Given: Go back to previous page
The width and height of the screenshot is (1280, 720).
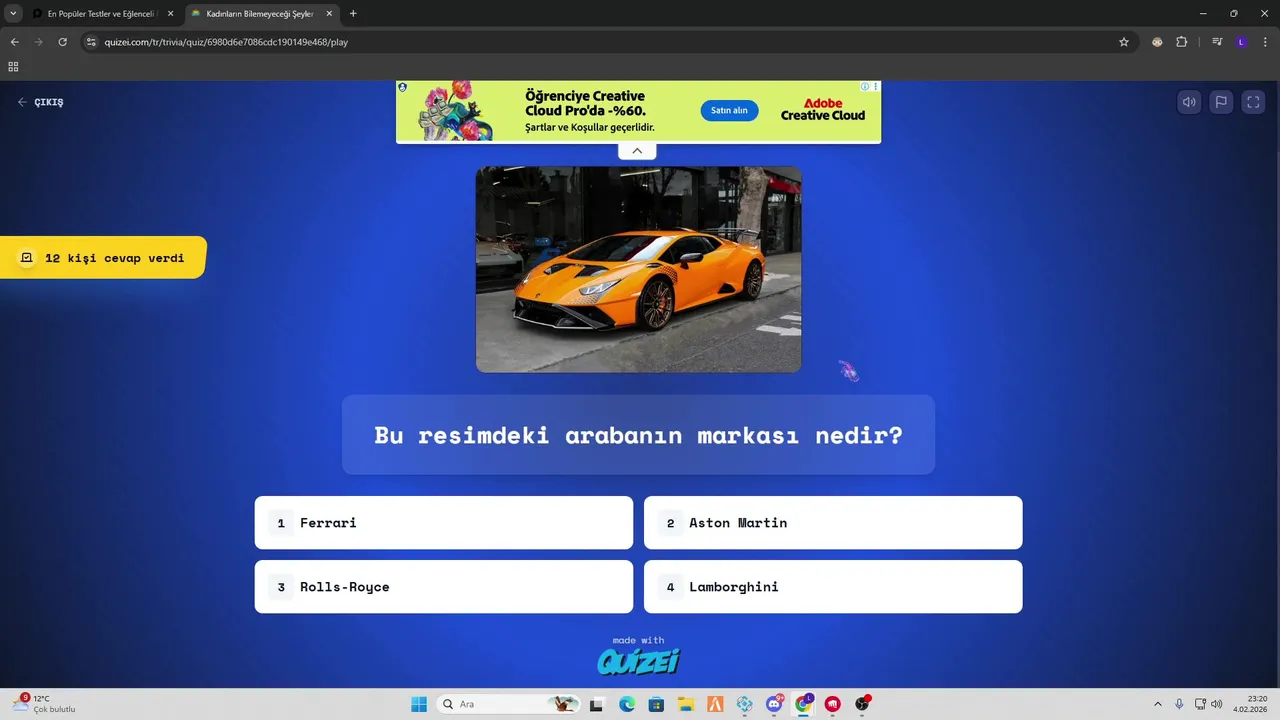Looking at the screenshot, I should click(x=14, y=42).
